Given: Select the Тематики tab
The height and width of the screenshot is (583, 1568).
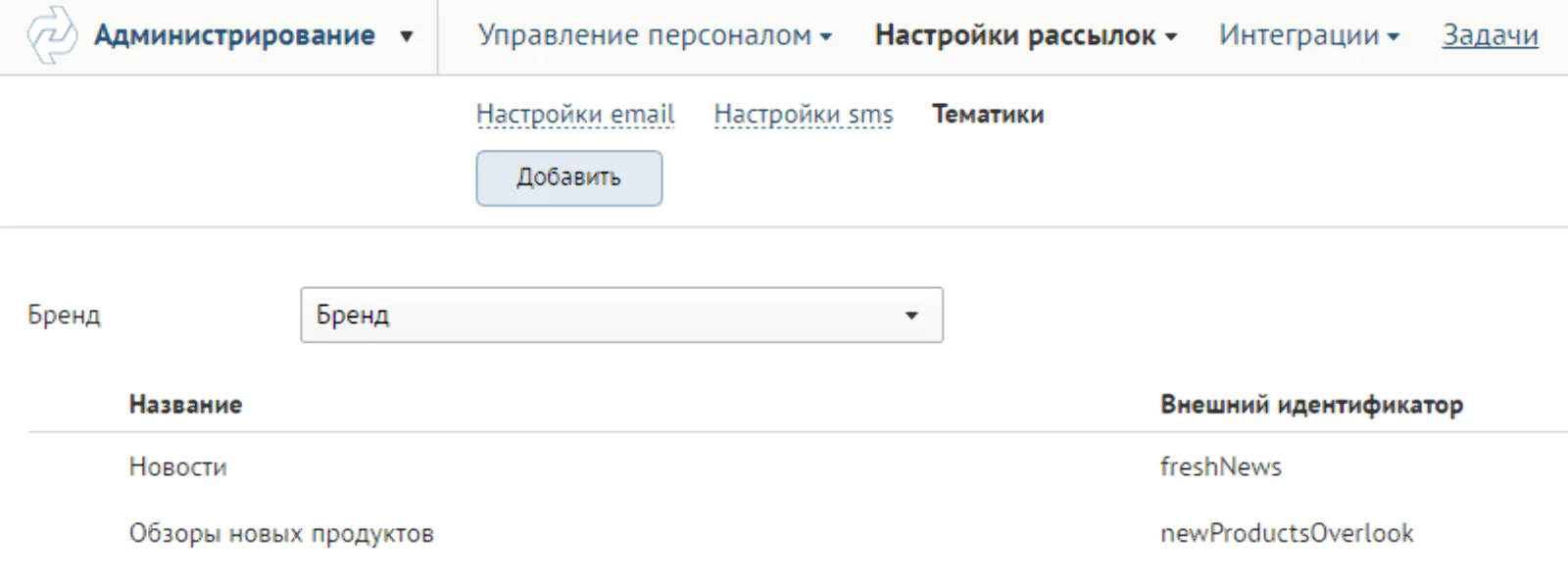Looking at the screenshot, I should click(x=988, y=115).
